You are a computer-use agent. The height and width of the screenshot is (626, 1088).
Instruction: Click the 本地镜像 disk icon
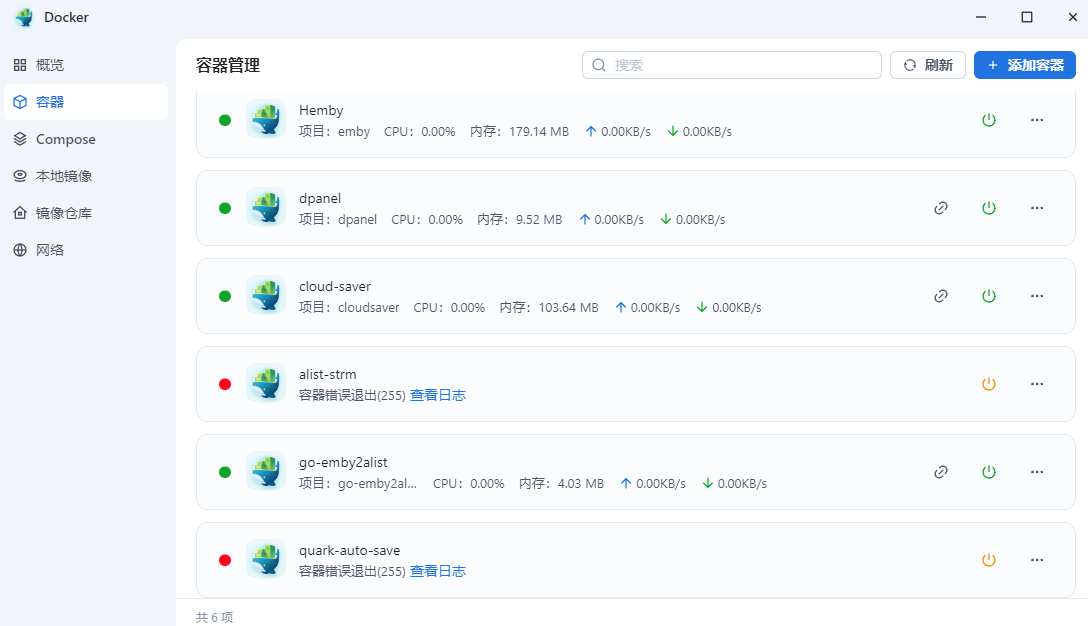[20, 176]
